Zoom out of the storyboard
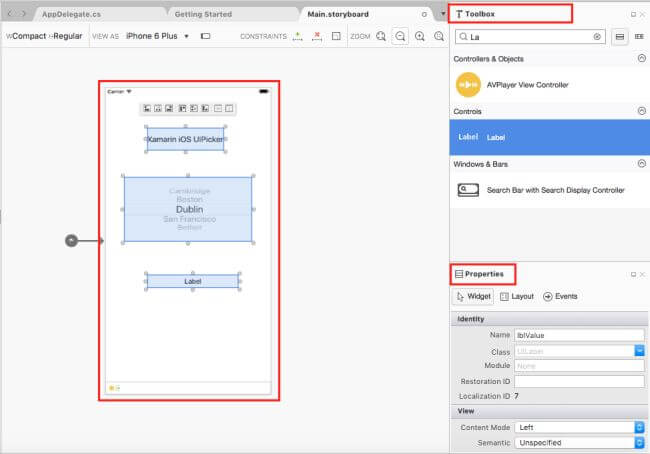 point(400,36)
